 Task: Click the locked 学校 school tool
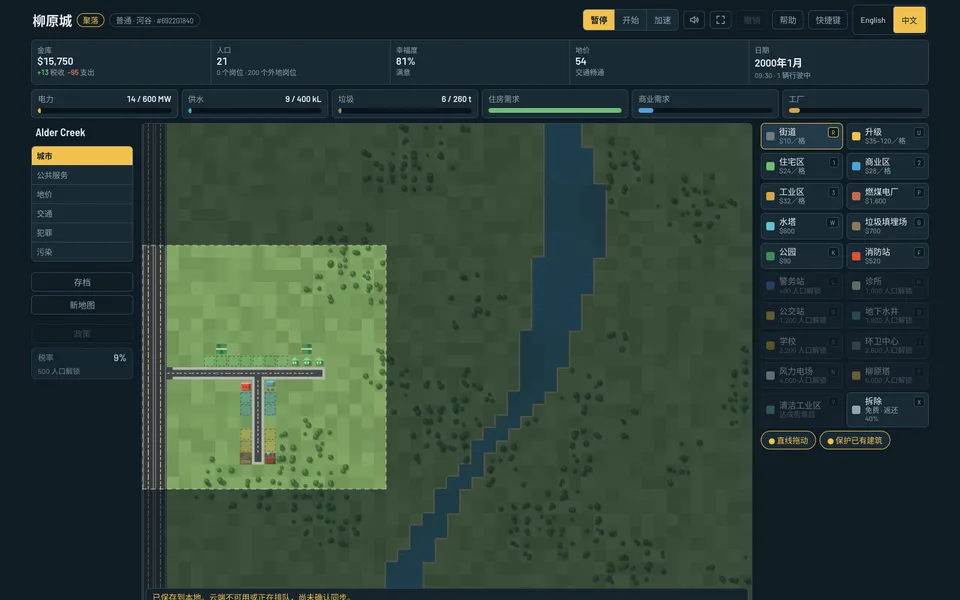pyautogui.click(x=801, y=346)
